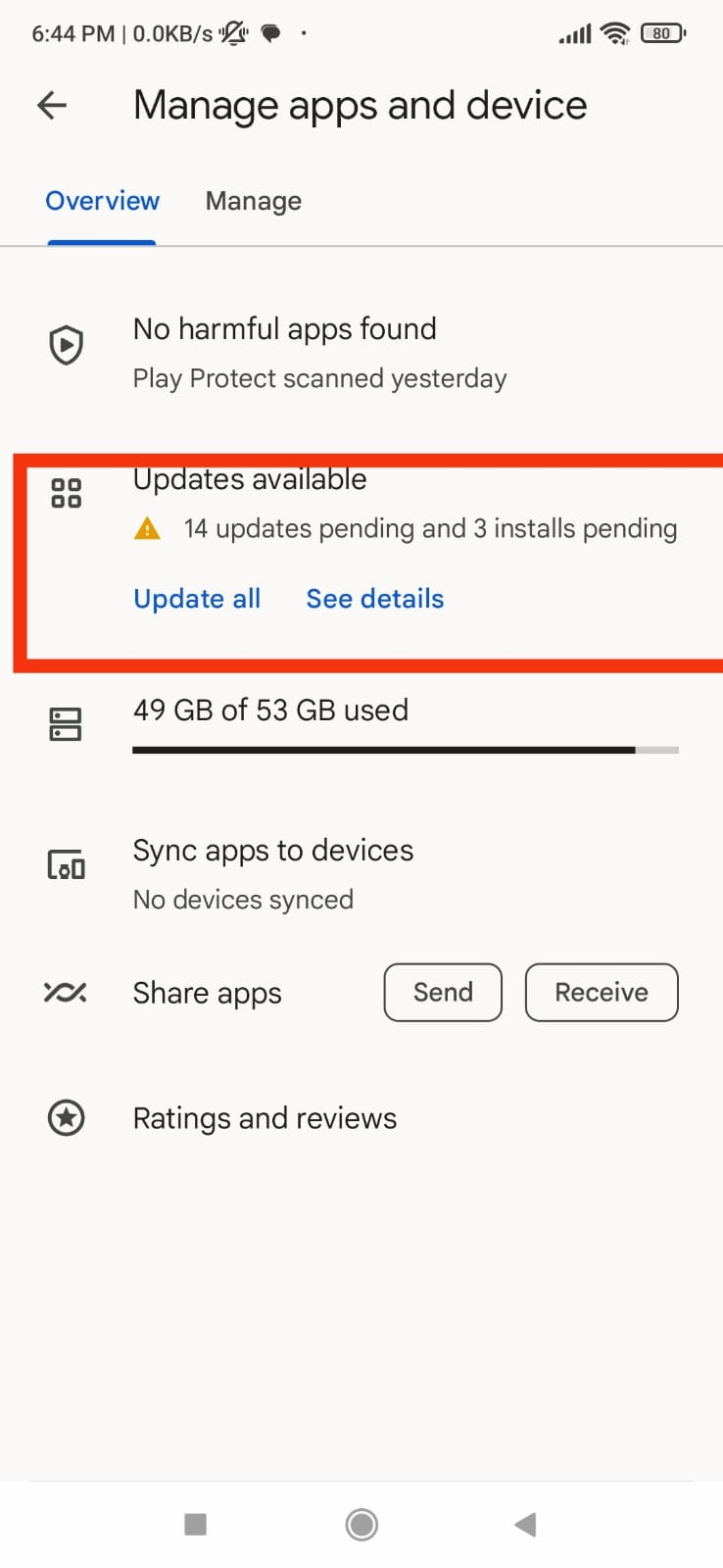Tap the Play Protect shield icon

click(66, 345)
